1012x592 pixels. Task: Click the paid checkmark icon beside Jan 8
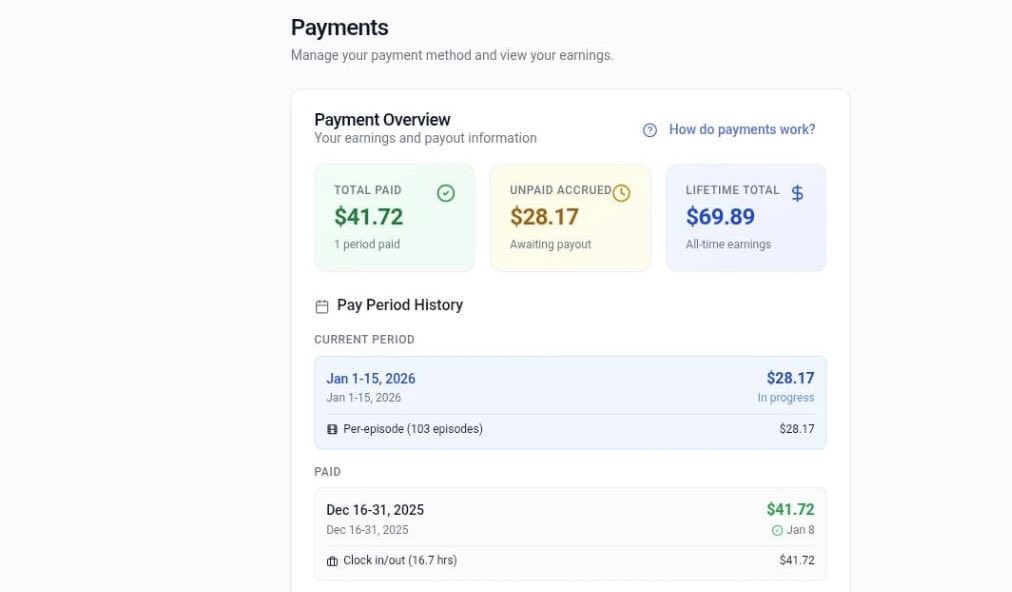[x=777, y=530]
